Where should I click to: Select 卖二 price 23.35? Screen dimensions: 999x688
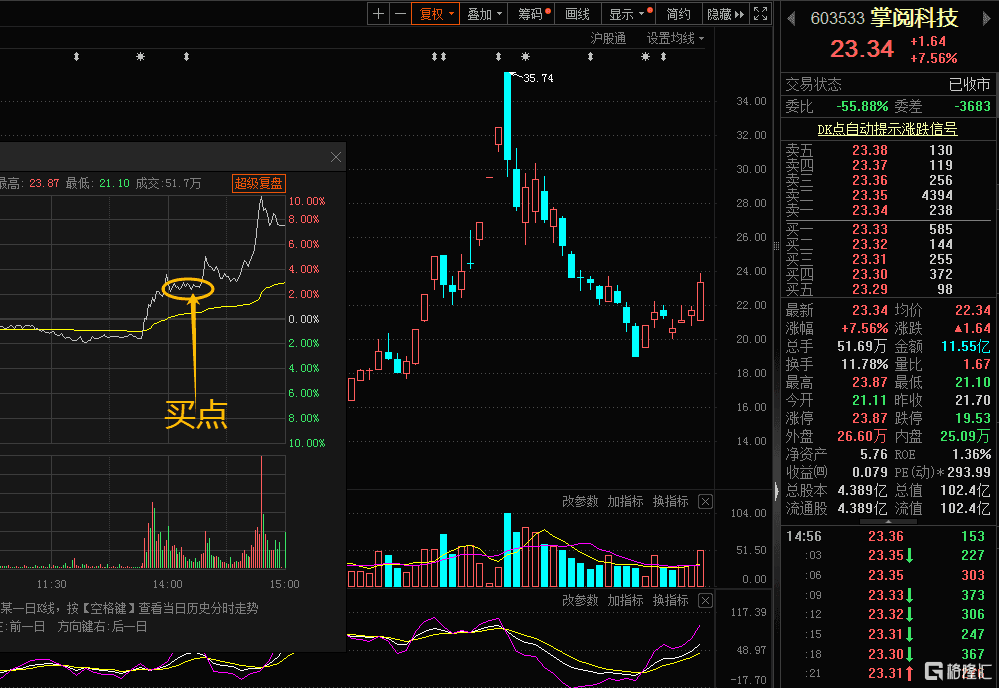pos(870,195)
